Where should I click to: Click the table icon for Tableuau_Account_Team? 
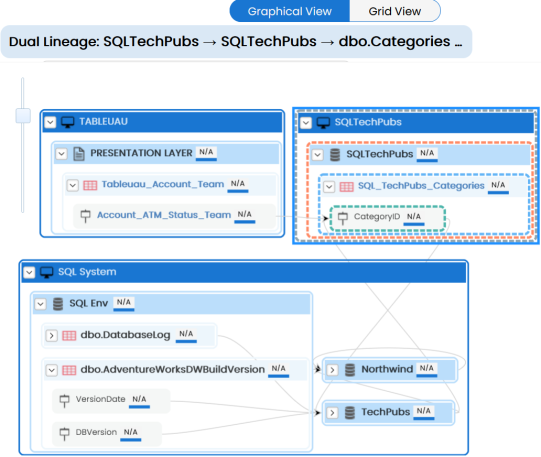pyautogui.click(x=90, y=186)
